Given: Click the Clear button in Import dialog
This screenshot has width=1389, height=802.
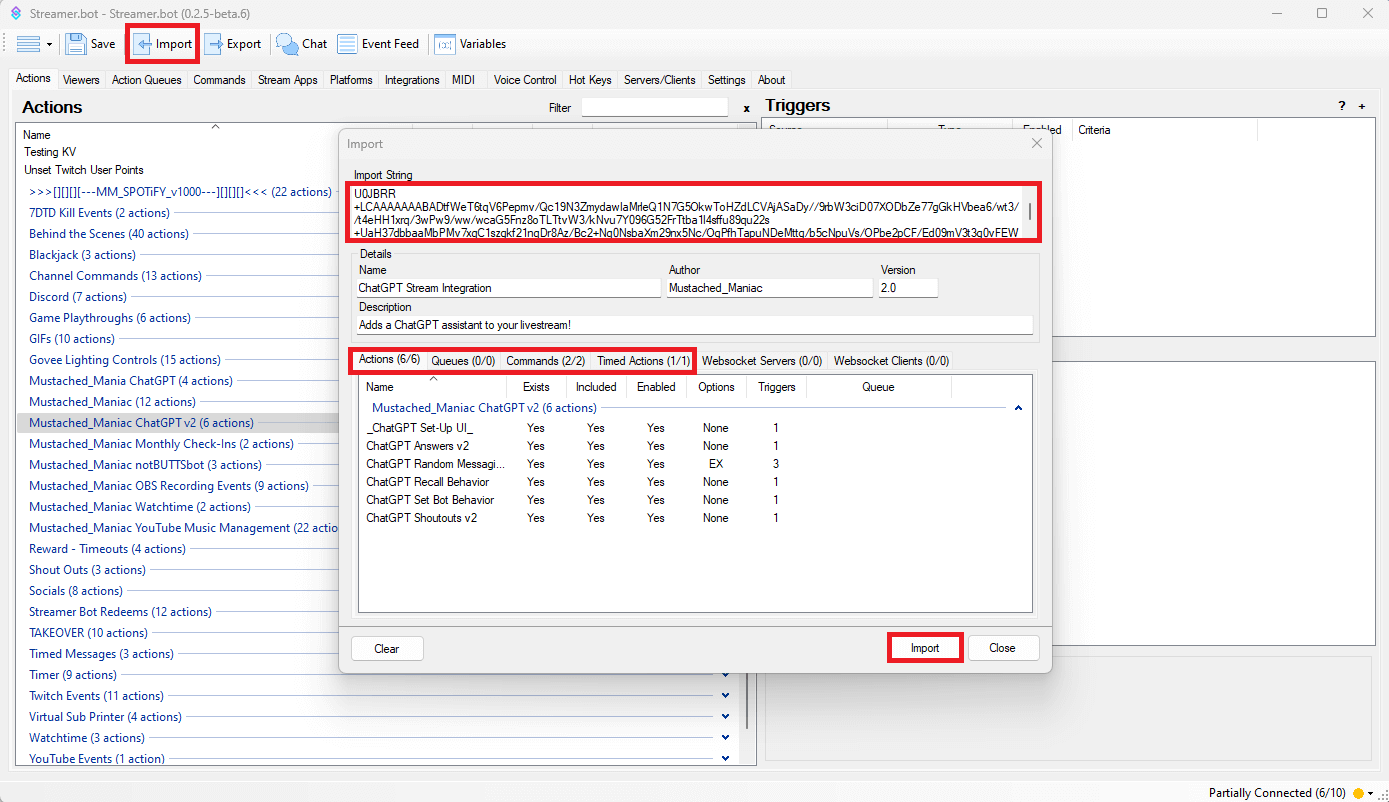Looking at the screenshot, I should pos(387,648).
